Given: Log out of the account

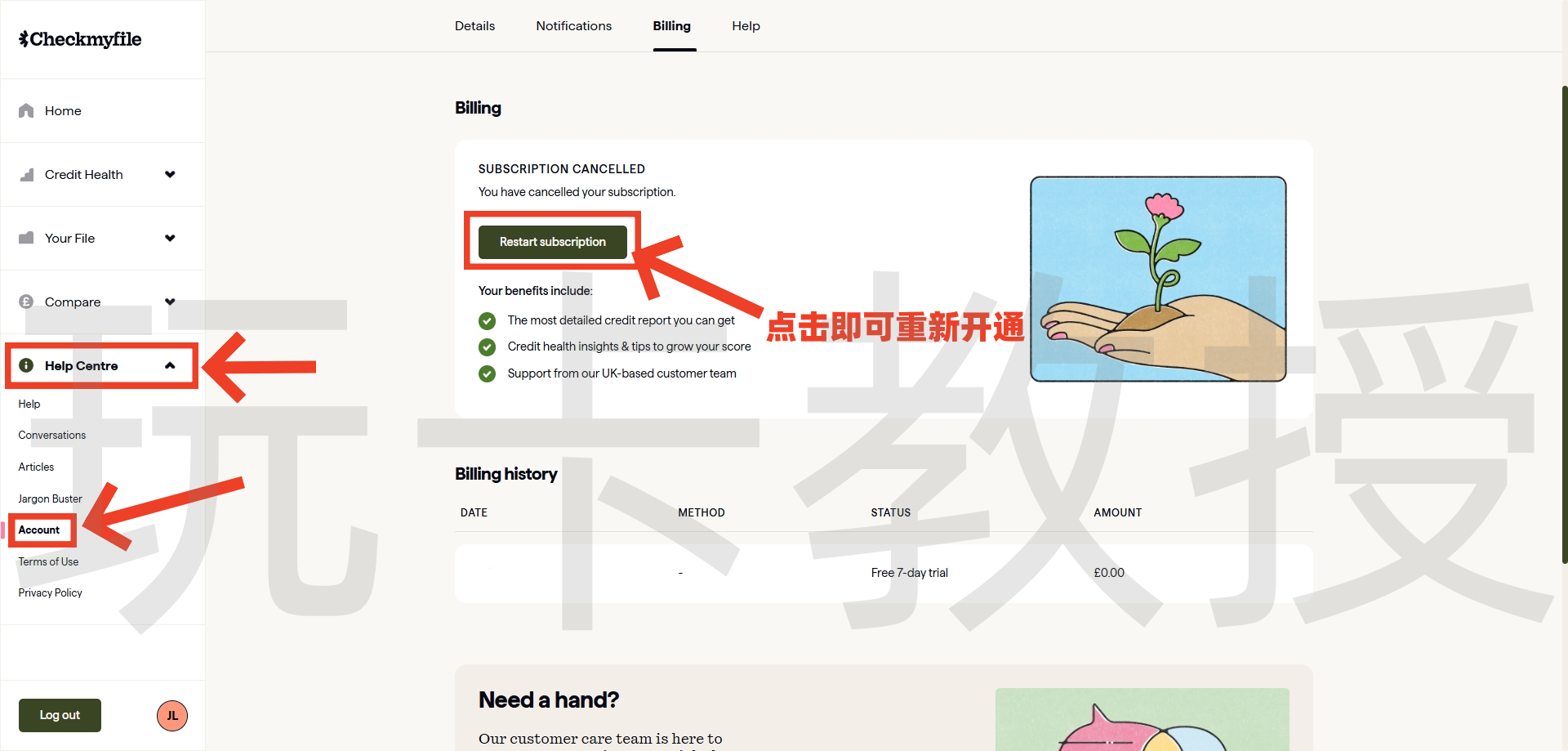Looking at the screenshot, I should point(60,715).
